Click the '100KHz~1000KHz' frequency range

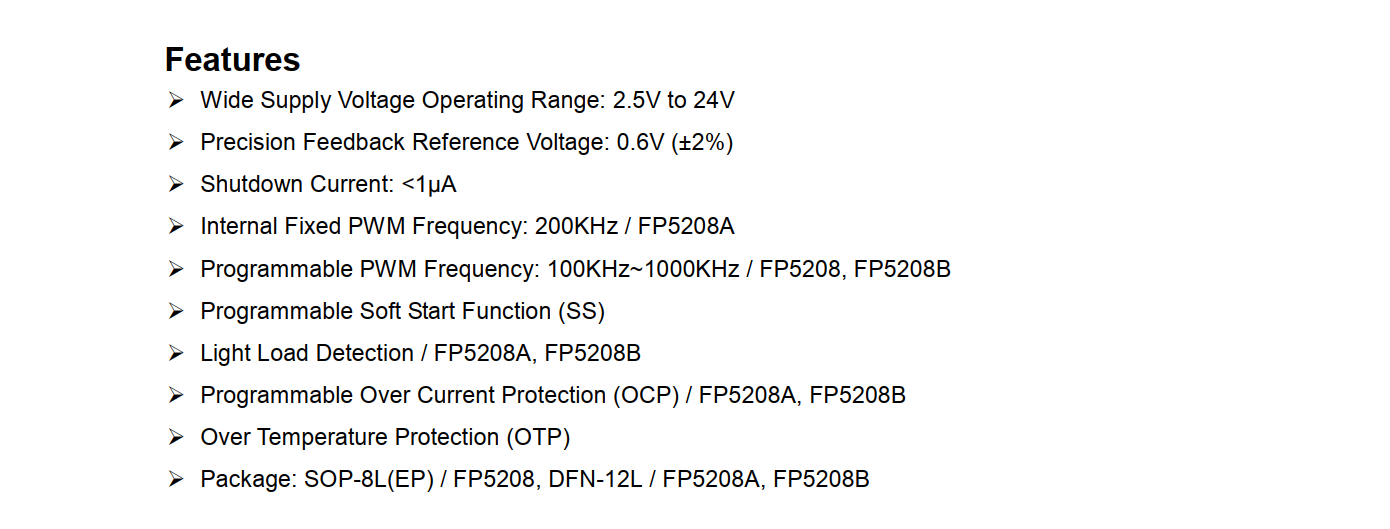point(643,269)
